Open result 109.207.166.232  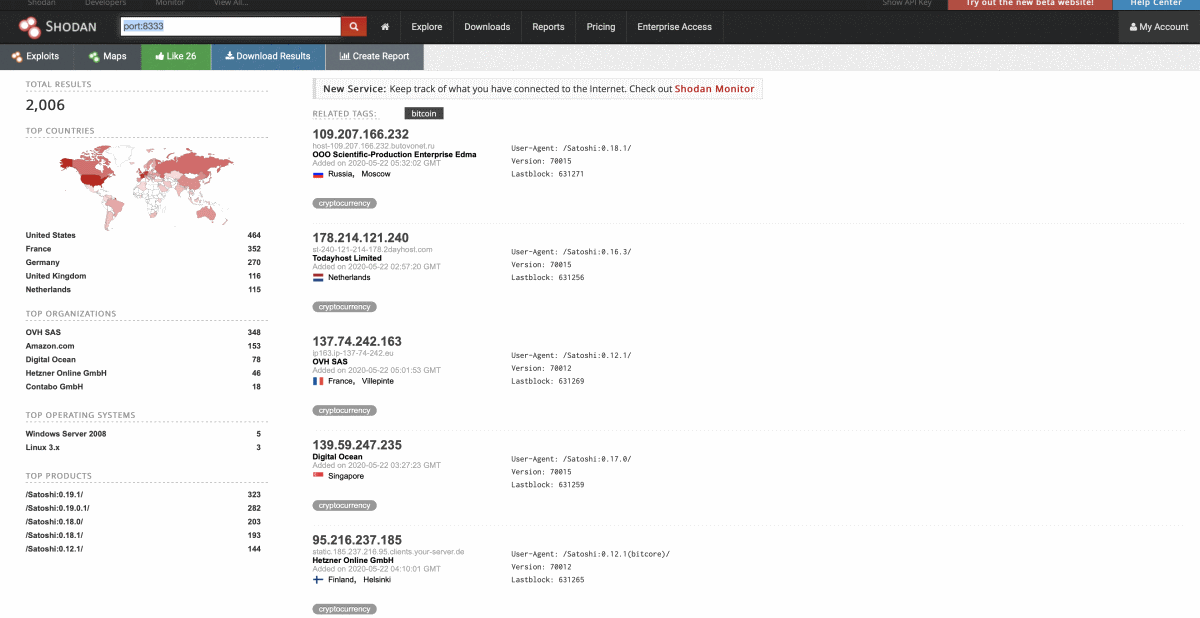pos(361,134)
